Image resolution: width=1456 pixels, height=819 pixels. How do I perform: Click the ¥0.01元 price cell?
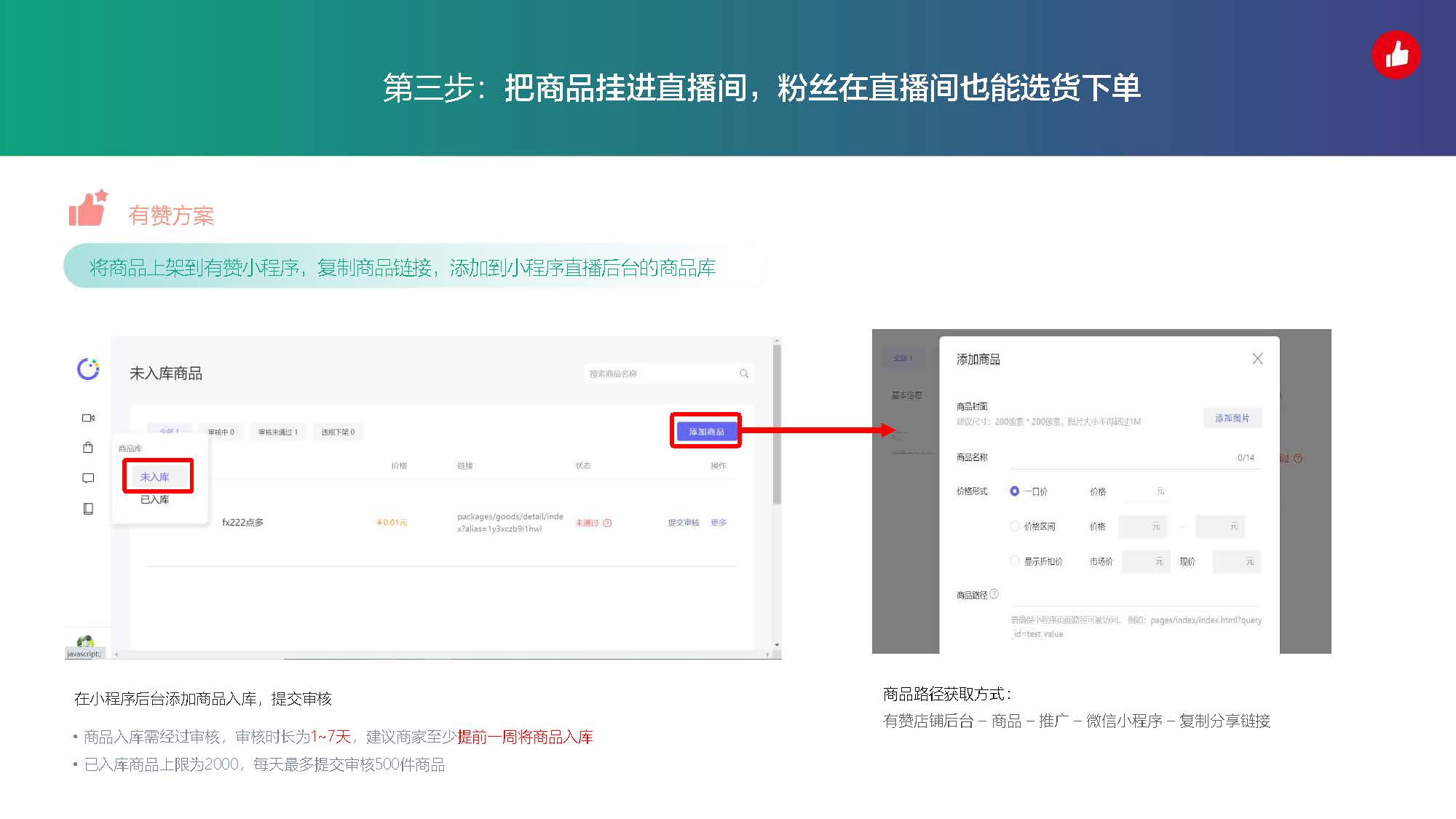(392, 523)
